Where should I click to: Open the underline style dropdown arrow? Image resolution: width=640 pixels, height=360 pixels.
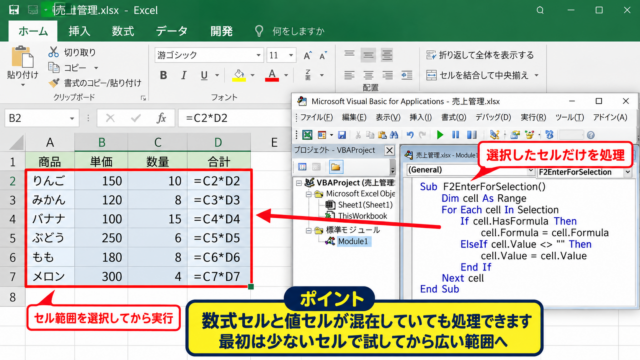point(217,75)
